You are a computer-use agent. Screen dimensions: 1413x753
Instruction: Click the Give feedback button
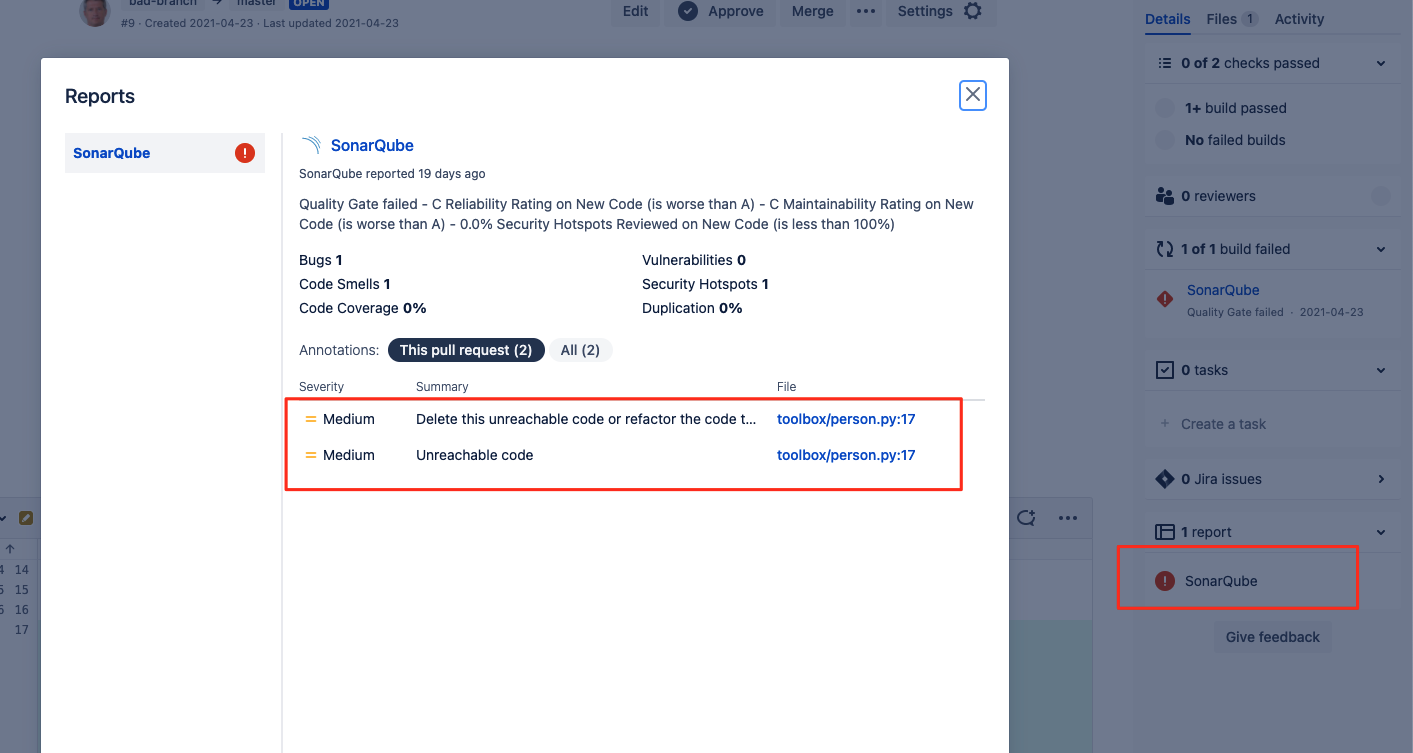click(x=1273, y=637)
